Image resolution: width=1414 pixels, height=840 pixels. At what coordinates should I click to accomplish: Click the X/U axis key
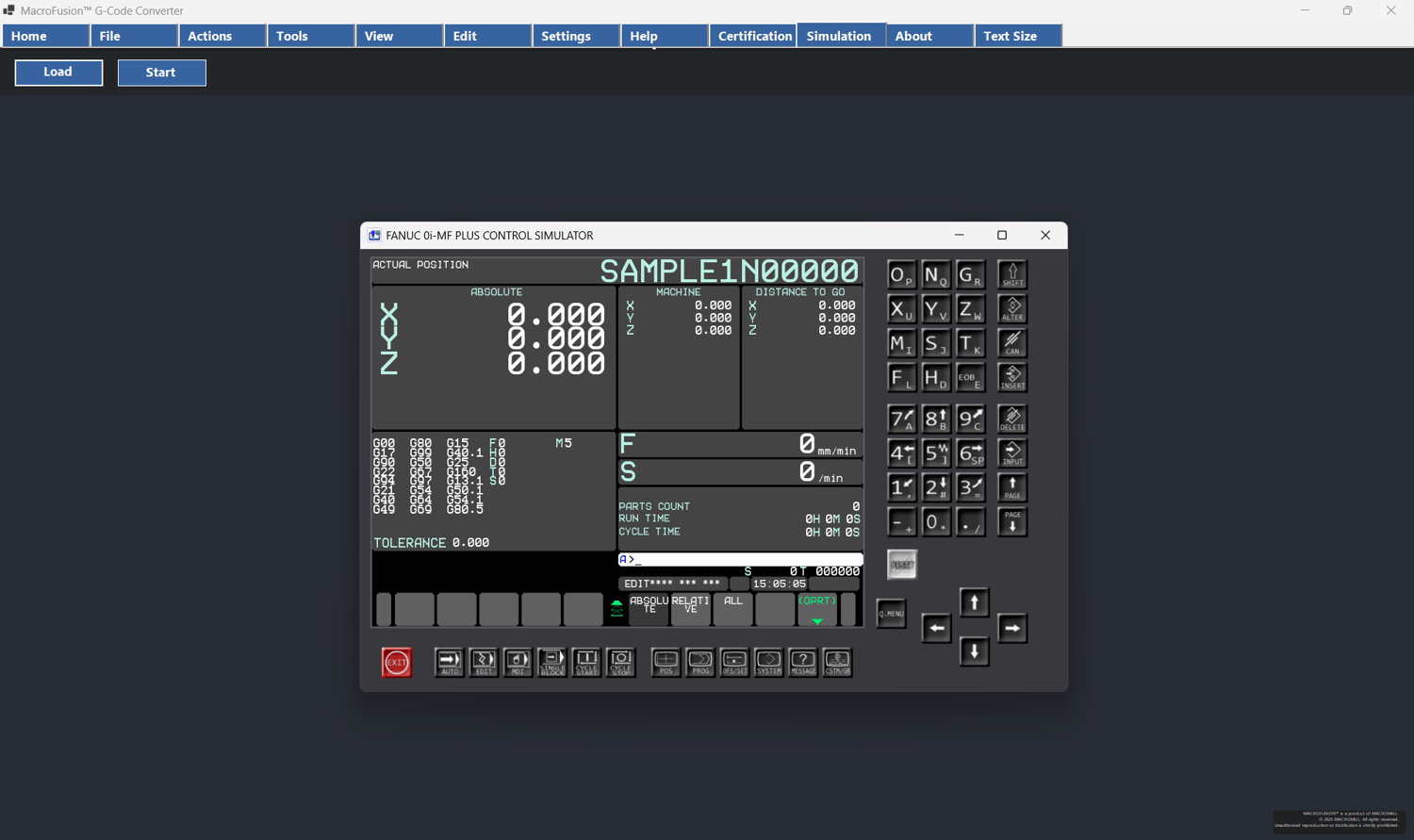pyautogui.click(x=902, y=308)
